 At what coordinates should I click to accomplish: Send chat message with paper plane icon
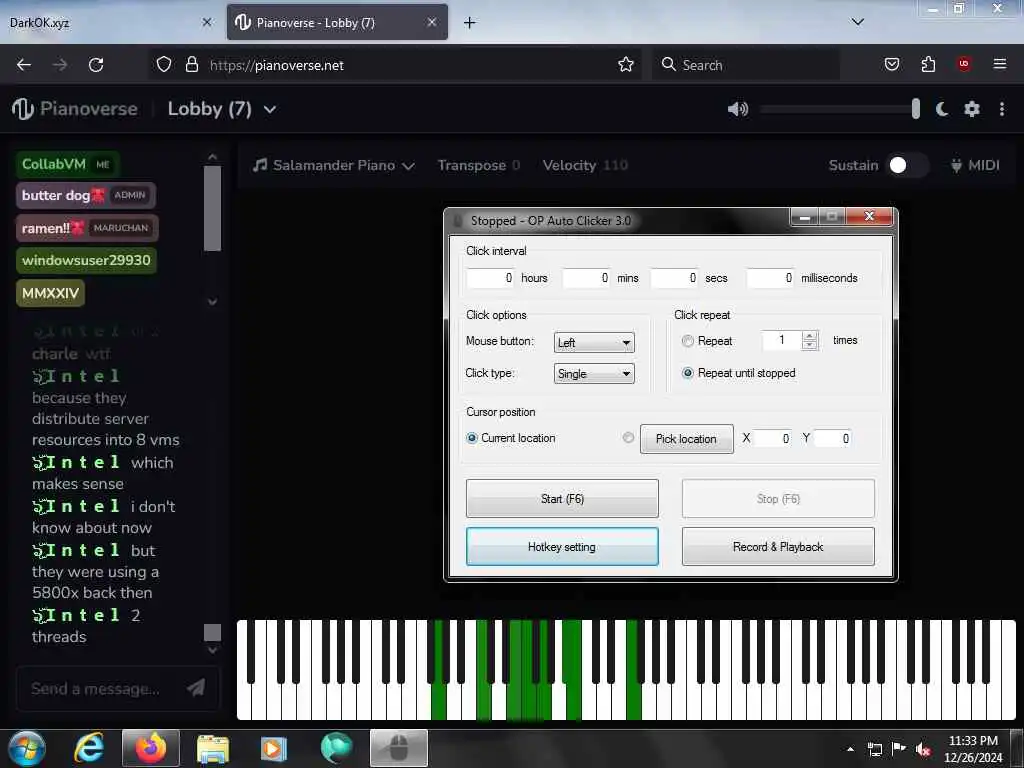coord(196,687)
